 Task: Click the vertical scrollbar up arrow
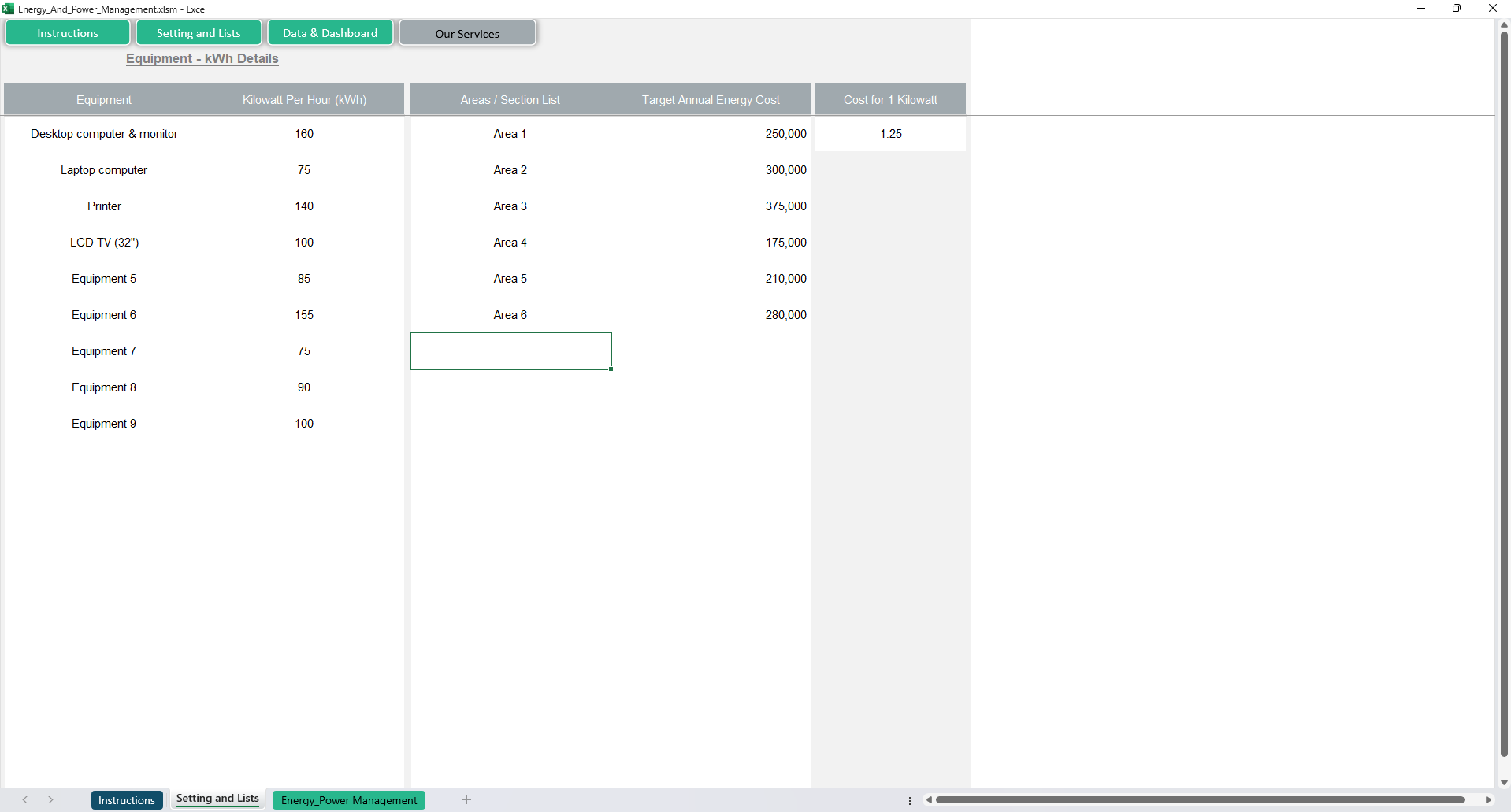click(1504, 25)
